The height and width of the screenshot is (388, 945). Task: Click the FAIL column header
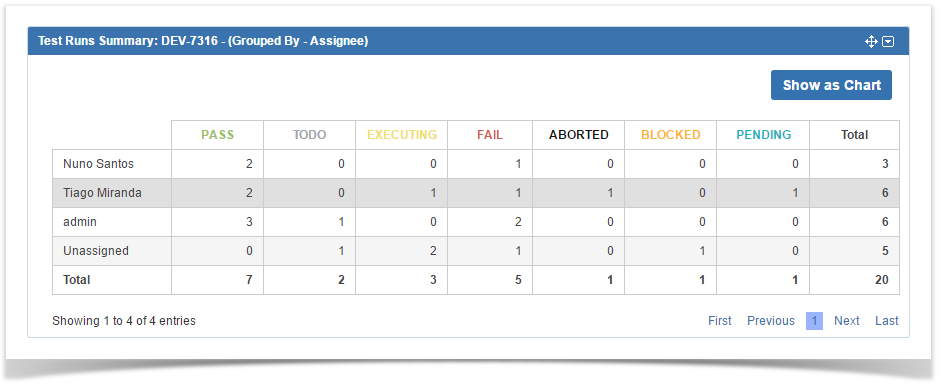[x=490, y=135]
